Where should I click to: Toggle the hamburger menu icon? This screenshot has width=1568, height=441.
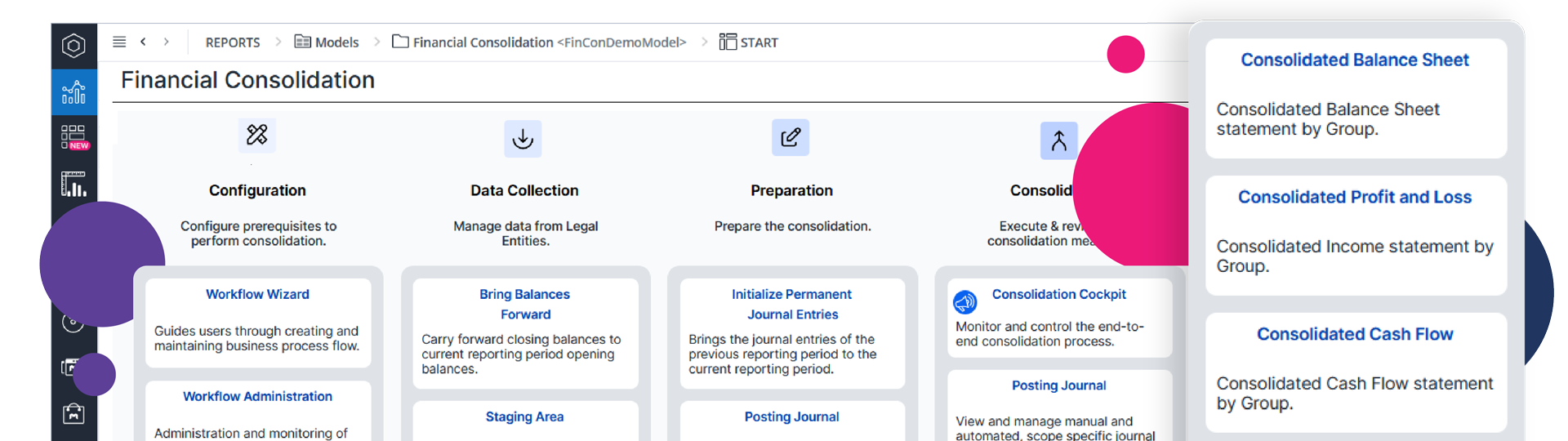tap(119, 42)
